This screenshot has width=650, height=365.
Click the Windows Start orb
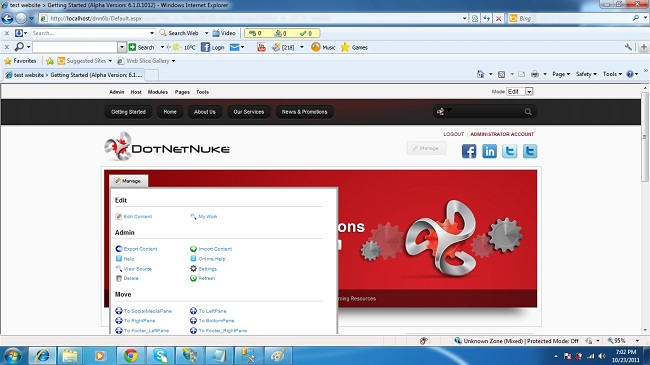(x=12, y=356)
